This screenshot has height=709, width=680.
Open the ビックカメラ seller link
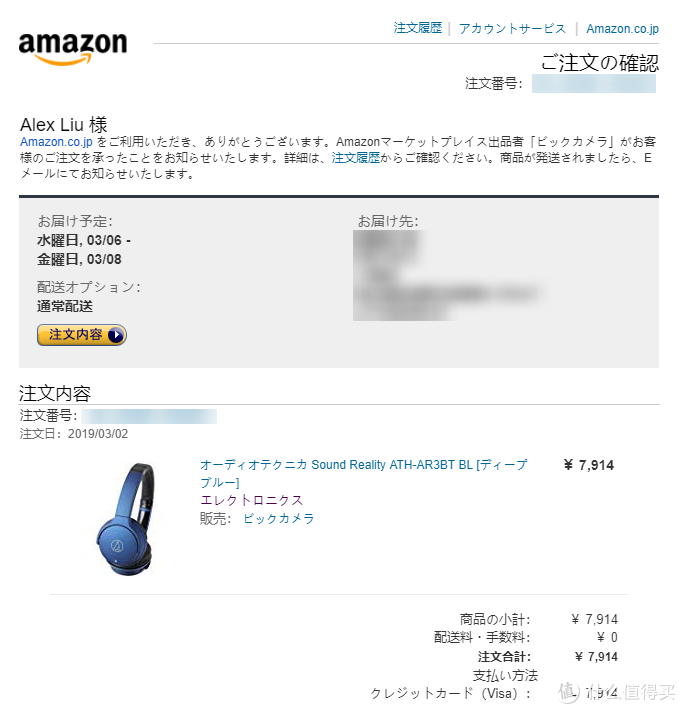pyautogui.click(x=279, y=518)
